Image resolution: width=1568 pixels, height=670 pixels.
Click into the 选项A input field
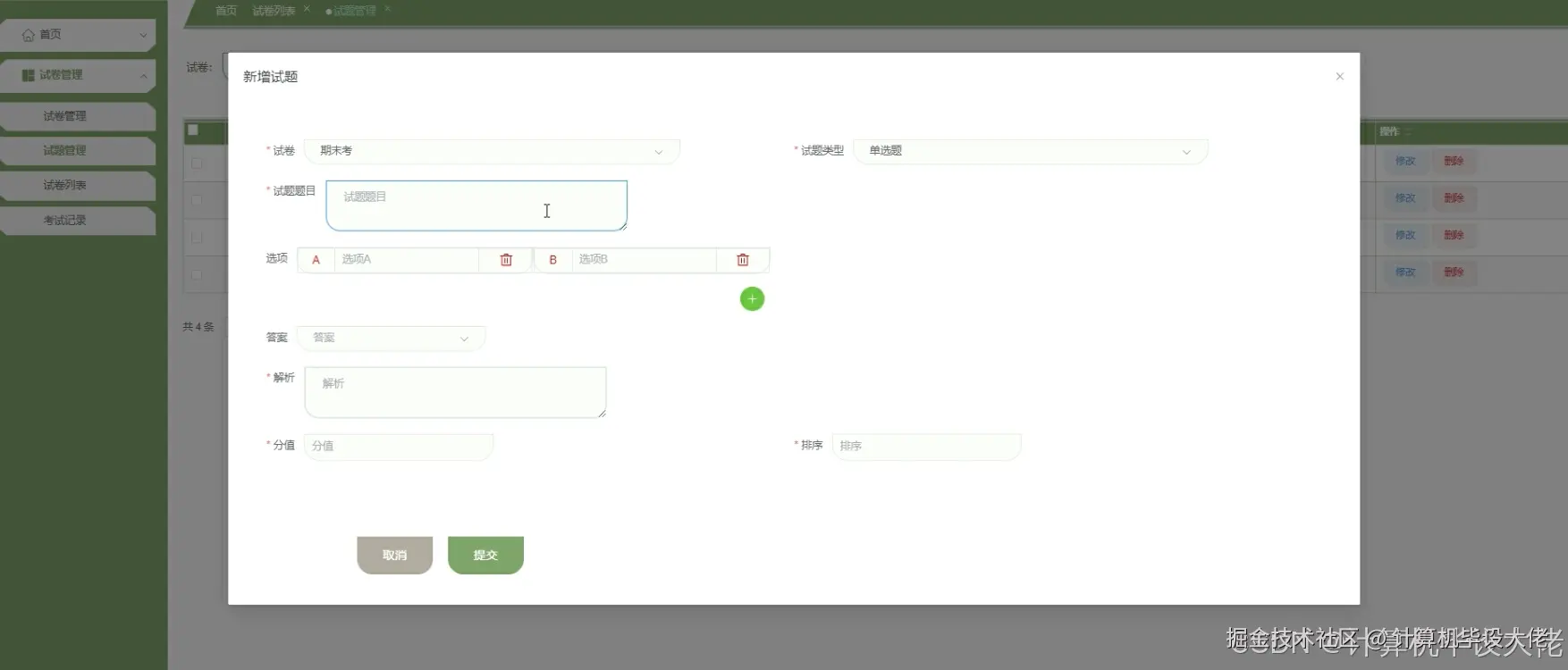click(406, 259)
